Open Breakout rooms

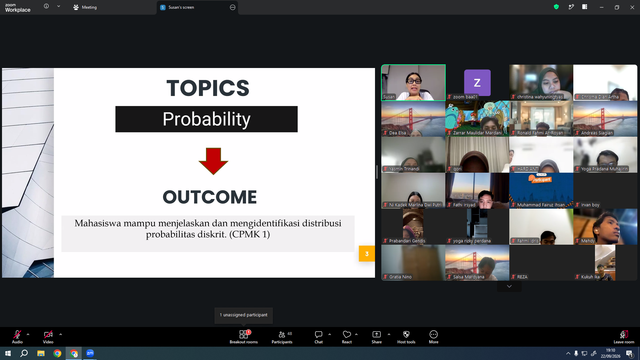[x=244, y=337]
